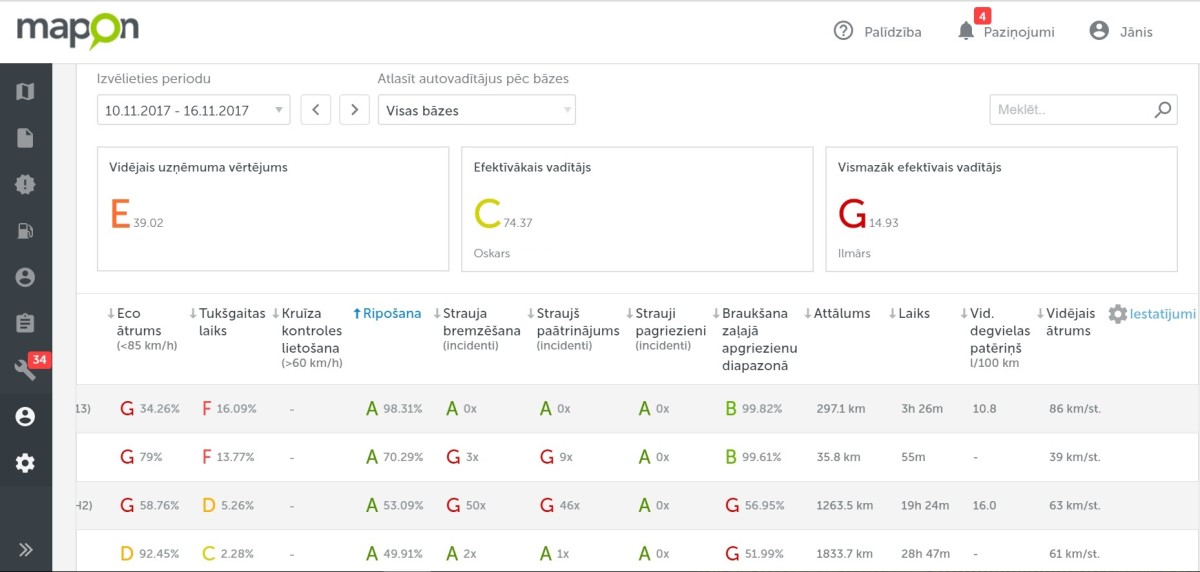Screen dimensions: 1200x572
Task: Open the wrench maintenance icon with 34 badge
Action: (x=27, y=370)
